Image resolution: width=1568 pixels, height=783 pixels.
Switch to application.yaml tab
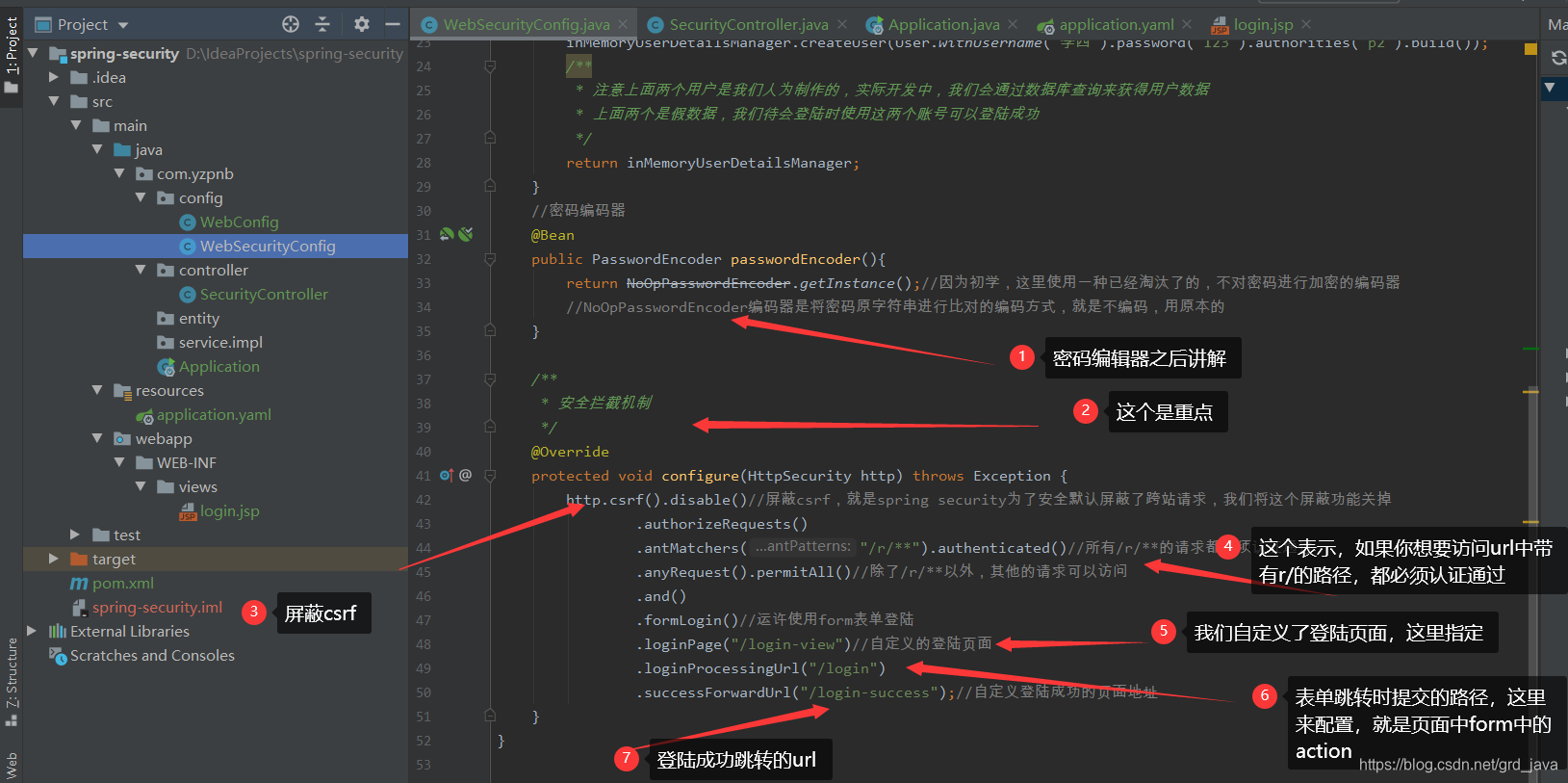point(1117,24)
